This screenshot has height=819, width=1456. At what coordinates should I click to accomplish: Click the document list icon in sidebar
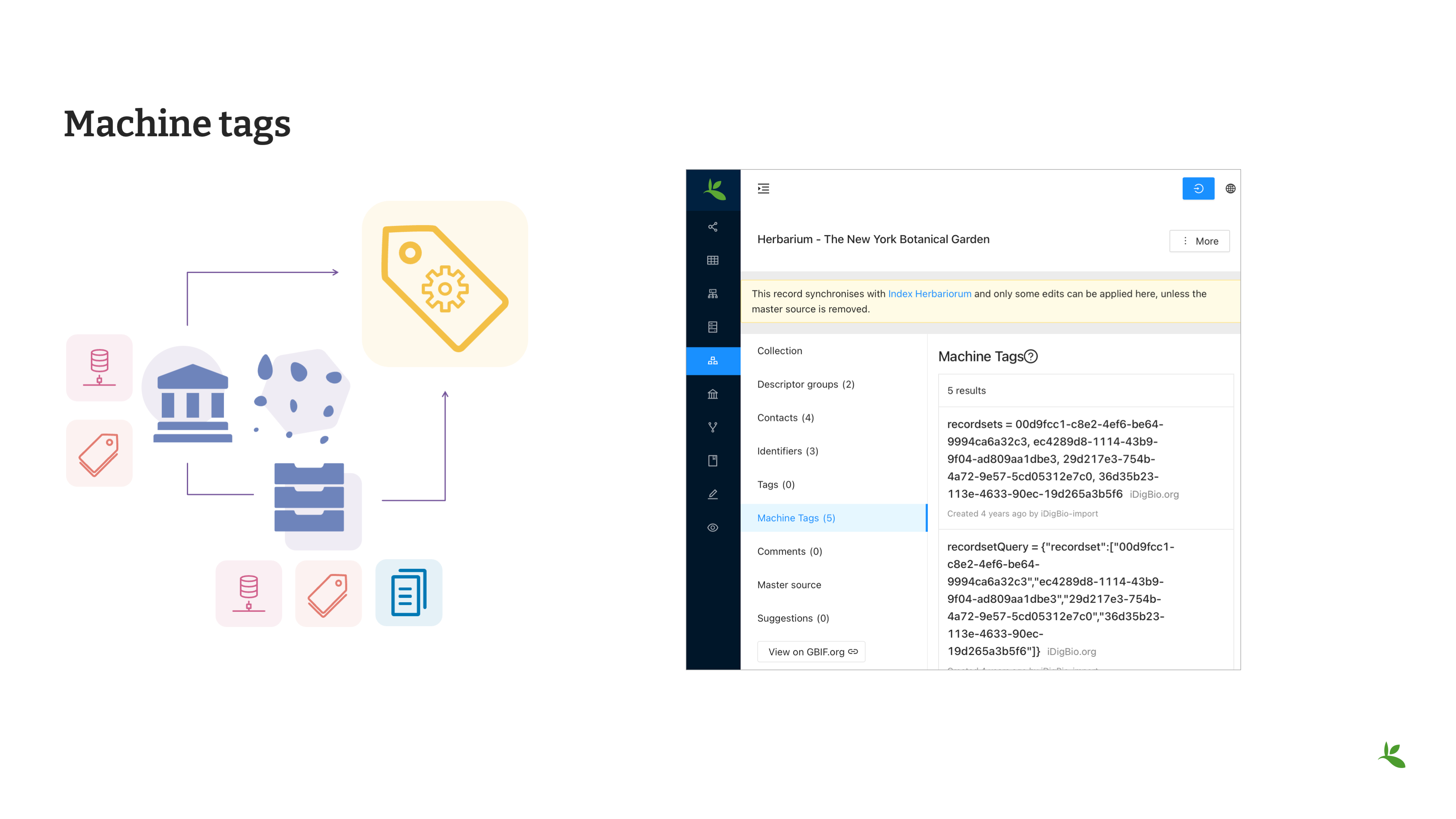713,327
